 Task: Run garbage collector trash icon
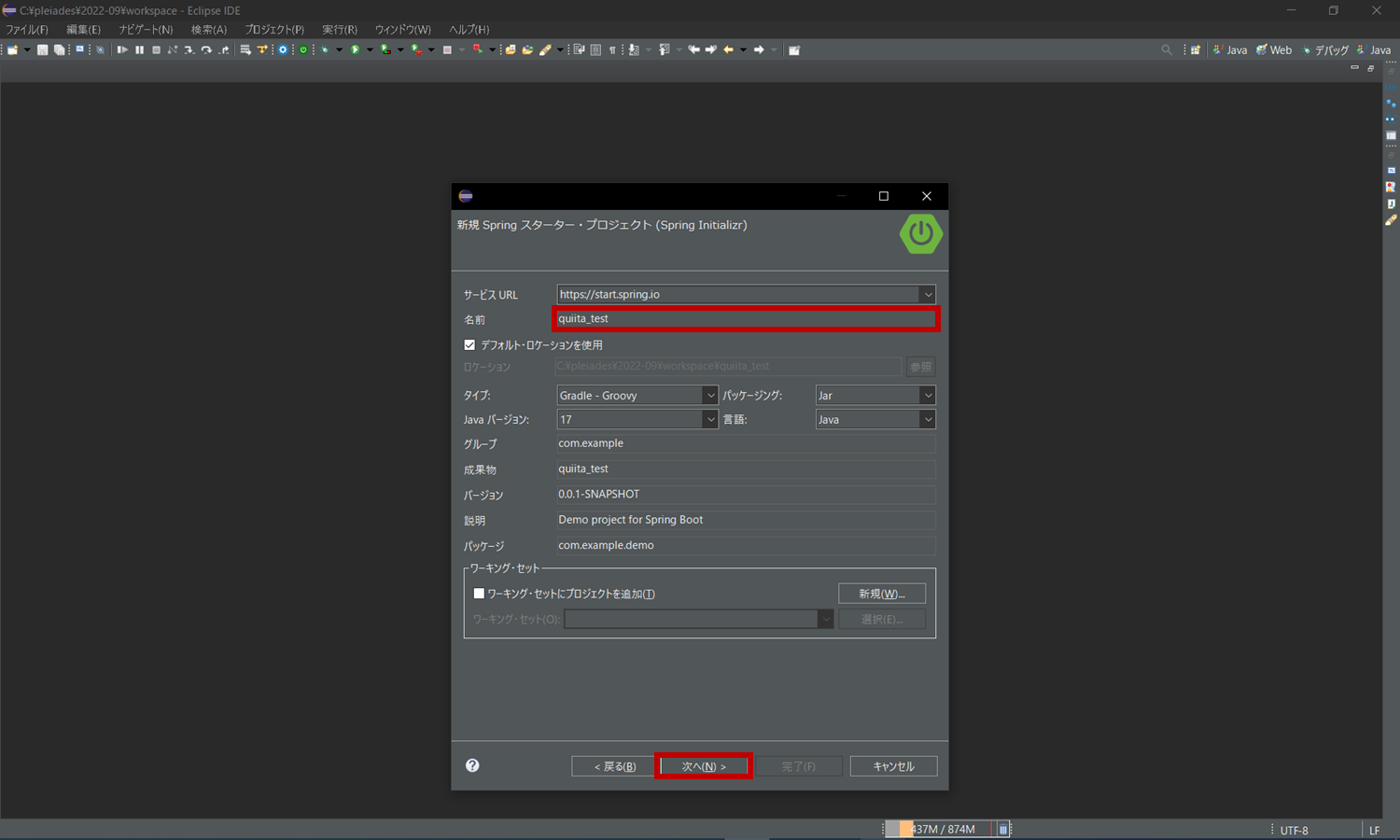[1003, 829]
